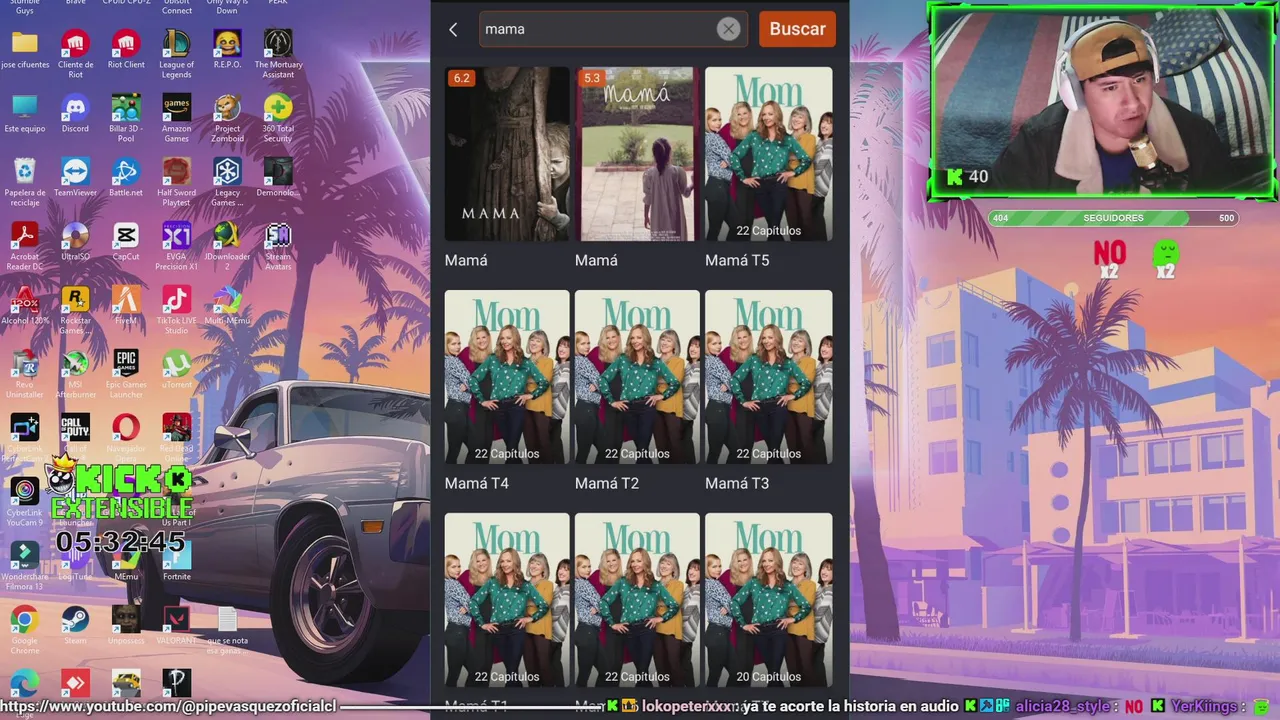Click the 'Mamá T2' title text
Image resolution: width=1280 pixels, height=720 pixels.
click(x=607, y=483)
